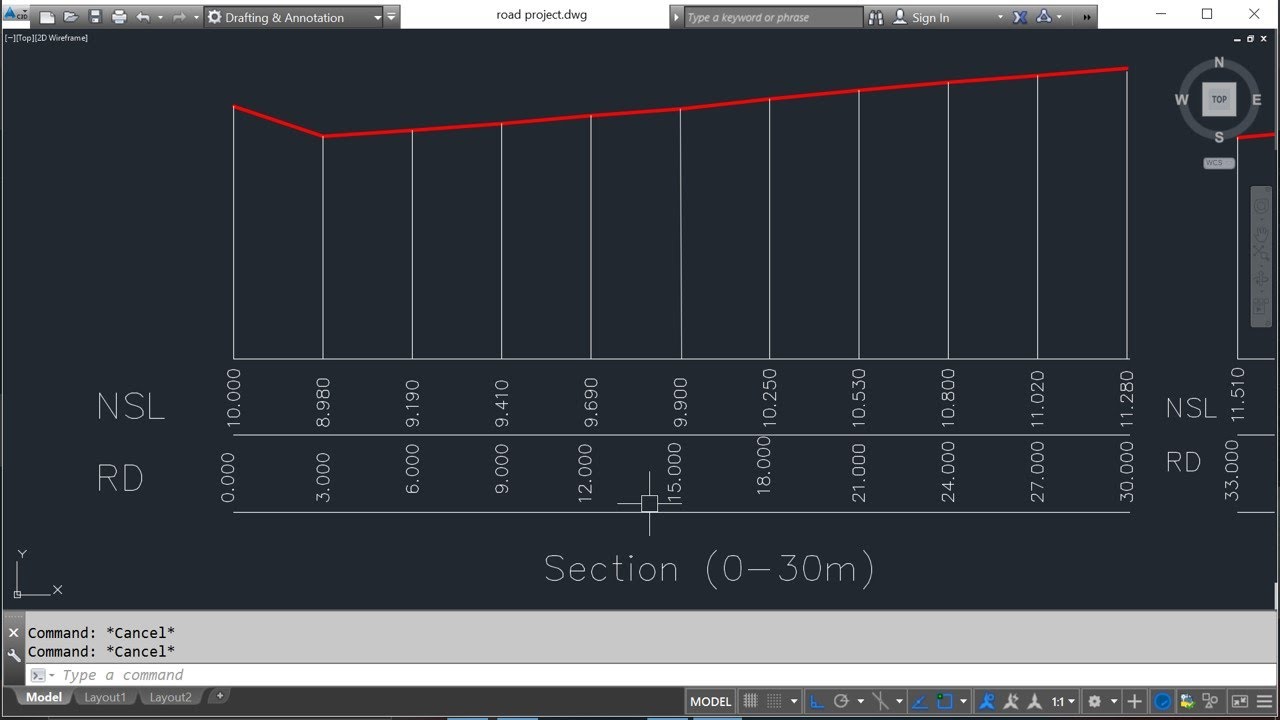
Task: Click the blue Hardware acceleration circle icon
Action: pyautogui.click(x=1162, y=702)
